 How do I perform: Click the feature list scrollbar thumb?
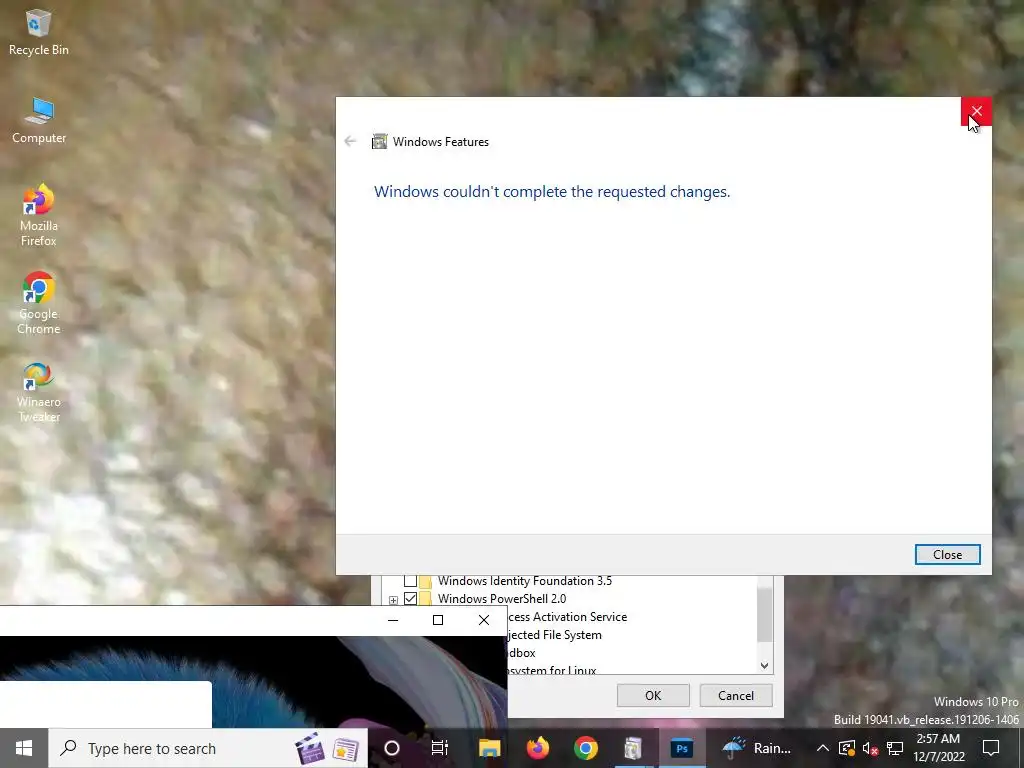coord(765,614)
